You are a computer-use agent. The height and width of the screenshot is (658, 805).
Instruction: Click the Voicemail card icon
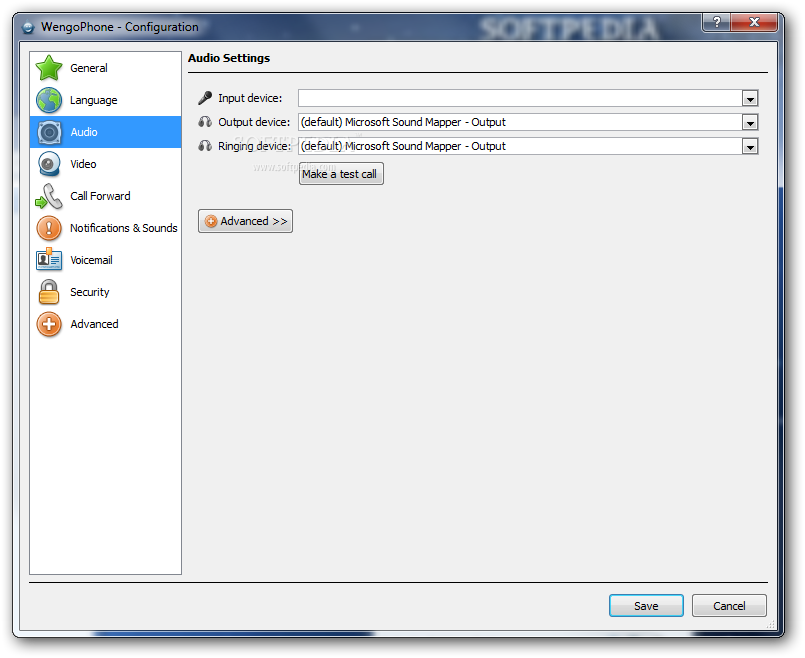tap(49, 259)
